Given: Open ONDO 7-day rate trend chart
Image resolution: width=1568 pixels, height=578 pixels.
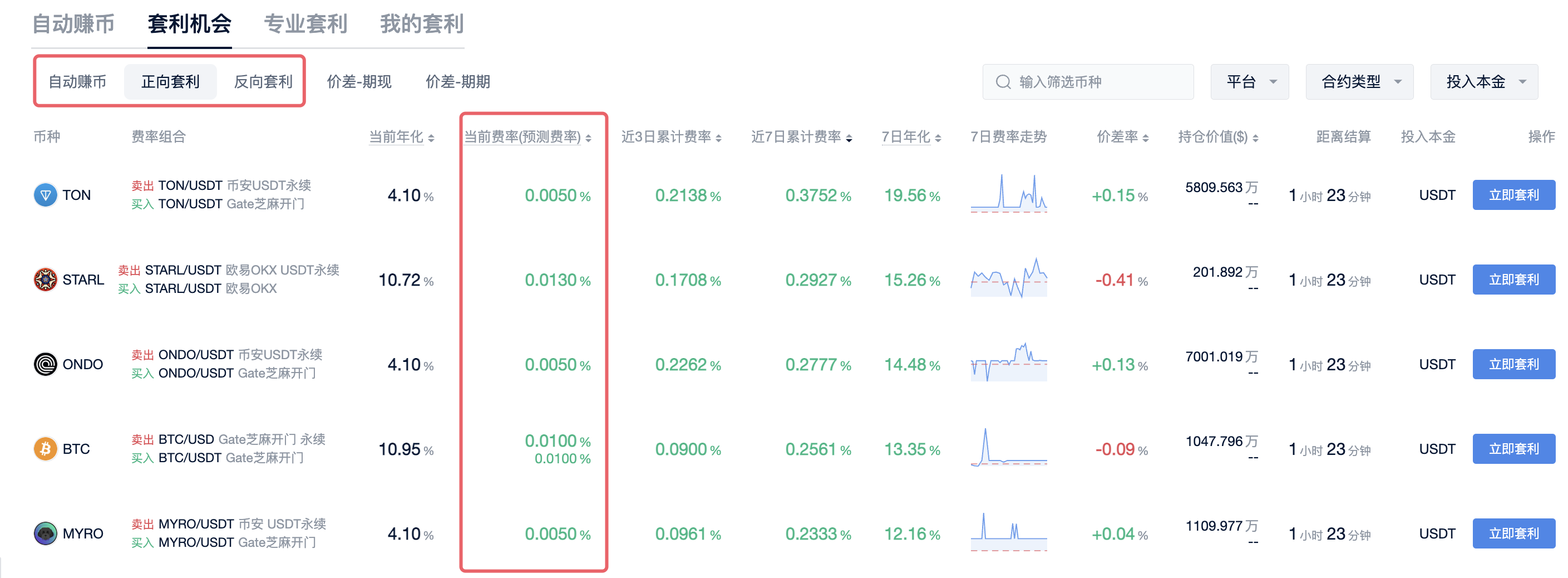Looking at the screenshot, I should click(1009, 363).
